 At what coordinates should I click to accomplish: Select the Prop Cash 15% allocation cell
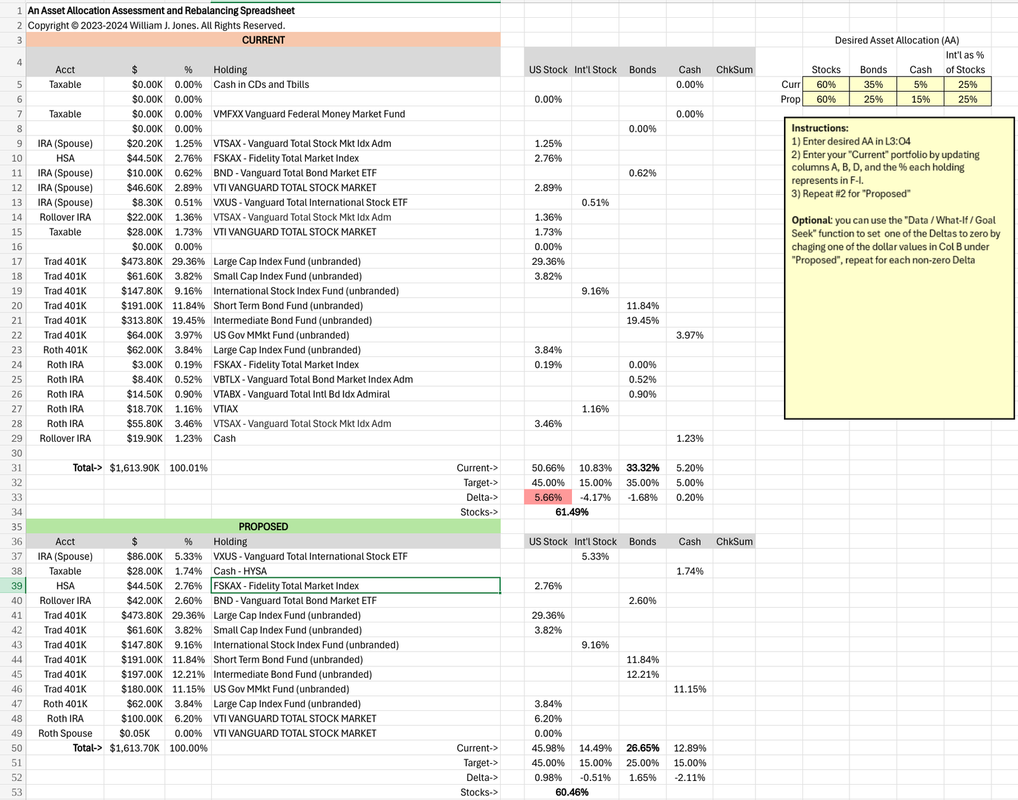coord(921,99)
